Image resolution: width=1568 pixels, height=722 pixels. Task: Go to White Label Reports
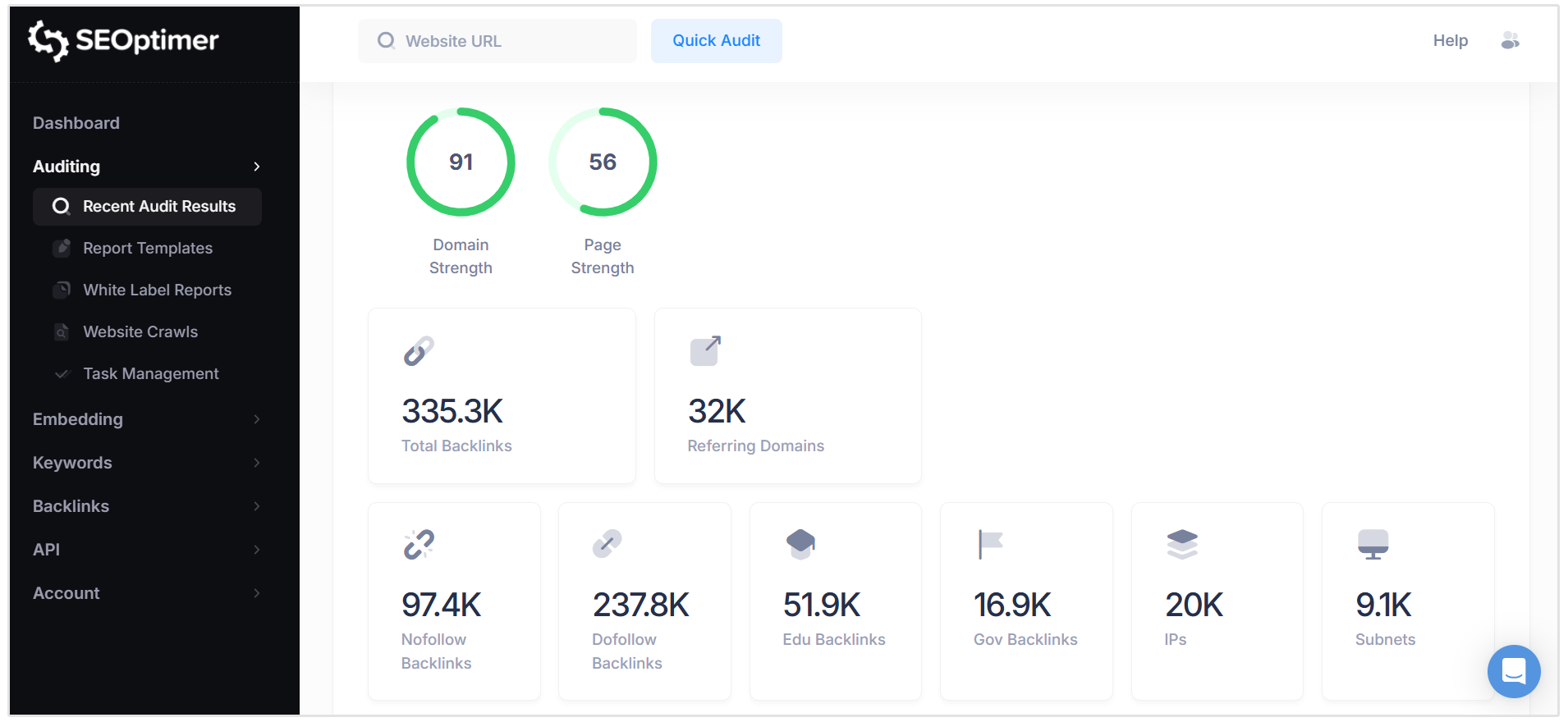157,290
